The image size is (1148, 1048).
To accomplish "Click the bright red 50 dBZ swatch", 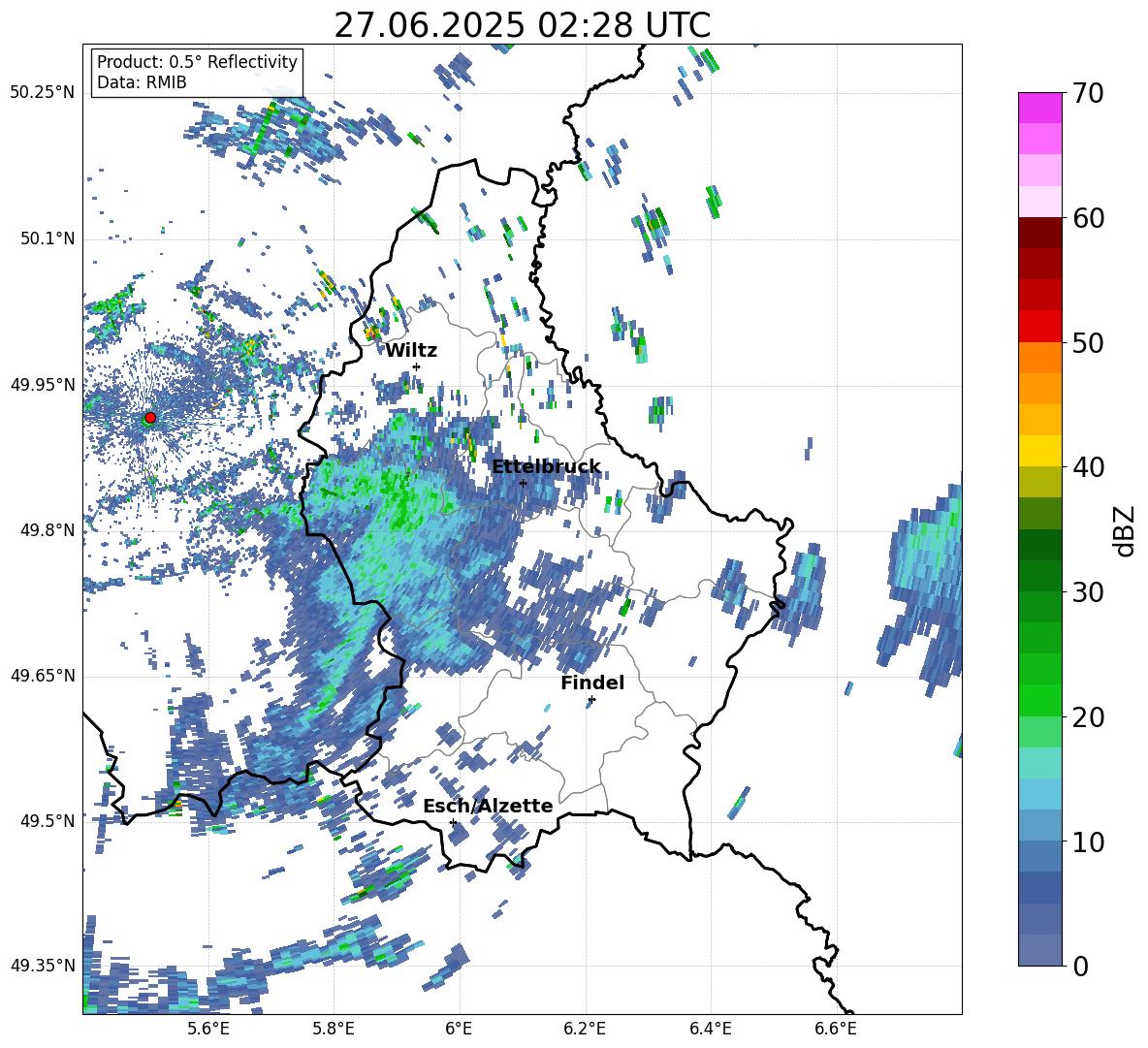I will (x=1039, y=327).
